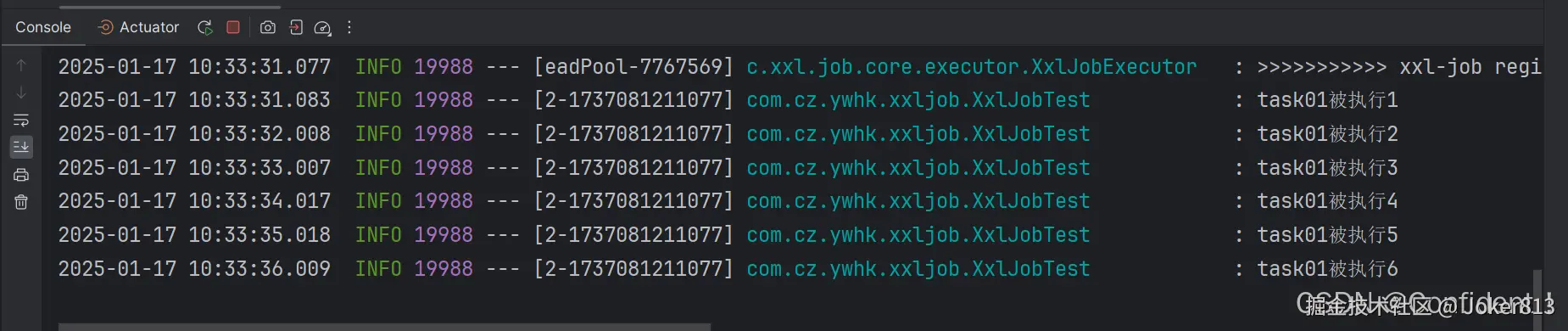Toggle soft-wrap in the console
The height and width of the screenshot is (331, 1568).
[21, 120]
